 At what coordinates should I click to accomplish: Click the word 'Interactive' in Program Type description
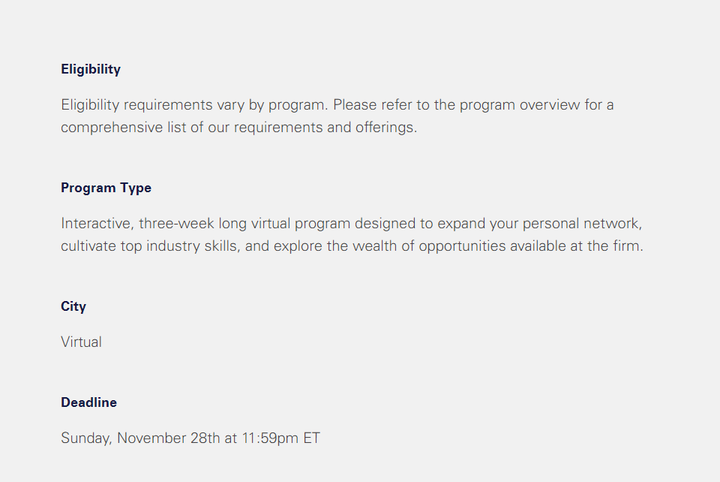[x=96, y=224]
